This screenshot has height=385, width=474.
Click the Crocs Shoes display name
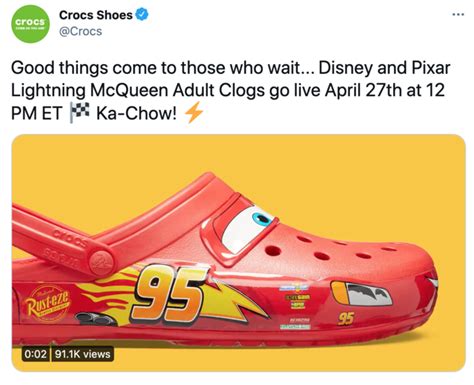[x=96, y=15]
